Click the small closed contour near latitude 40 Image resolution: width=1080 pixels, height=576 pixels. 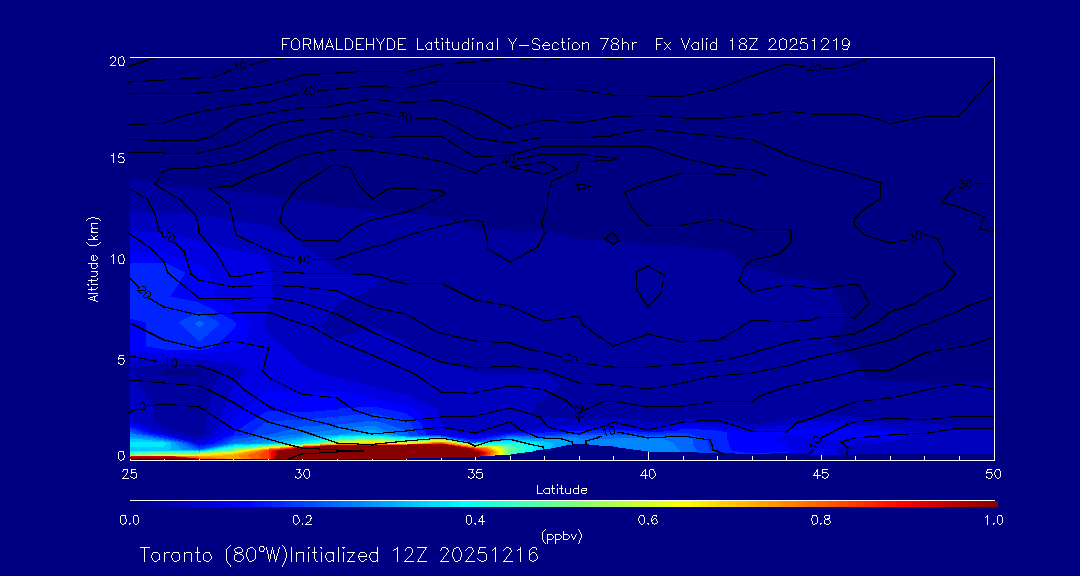pos(650,286)
